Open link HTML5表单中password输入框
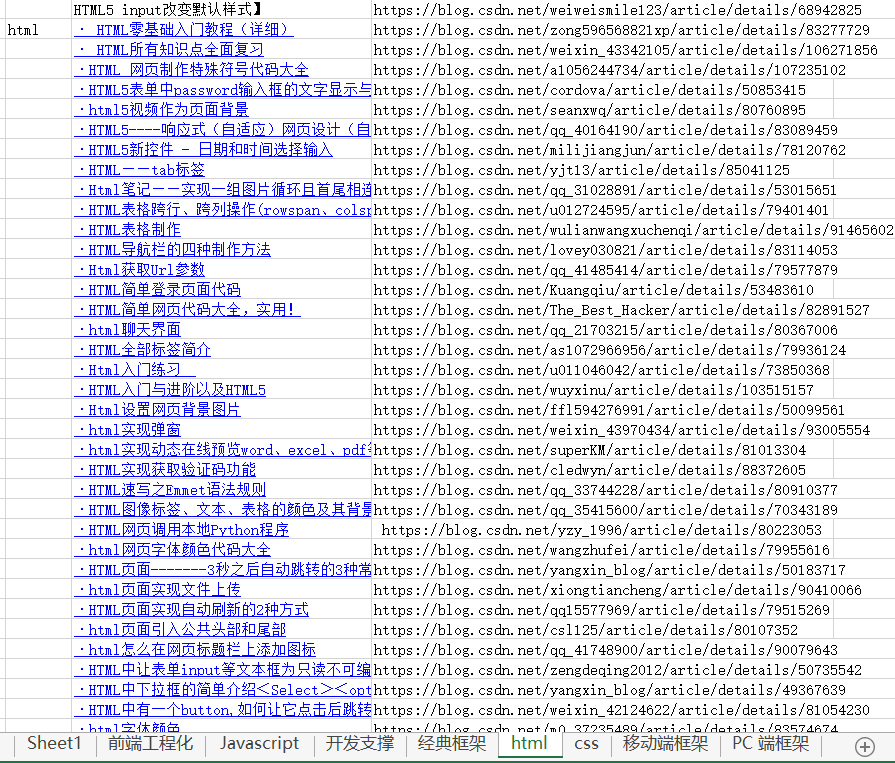Screen dimensions: 895x763 click(223, 90)
